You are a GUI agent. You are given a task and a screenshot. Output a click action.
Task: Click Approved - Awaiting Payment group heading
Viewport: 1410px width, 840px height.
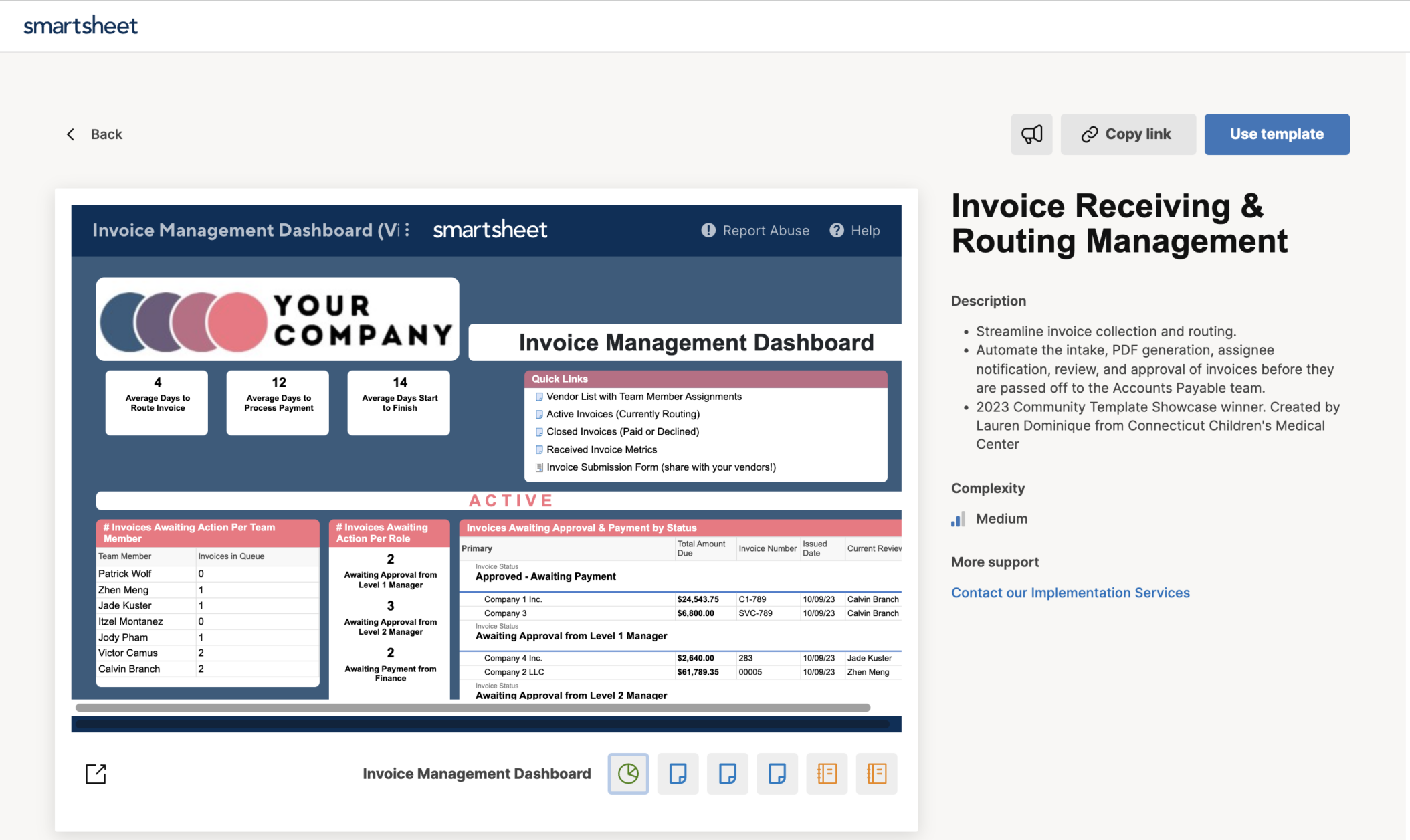click(x=546, y=576)
